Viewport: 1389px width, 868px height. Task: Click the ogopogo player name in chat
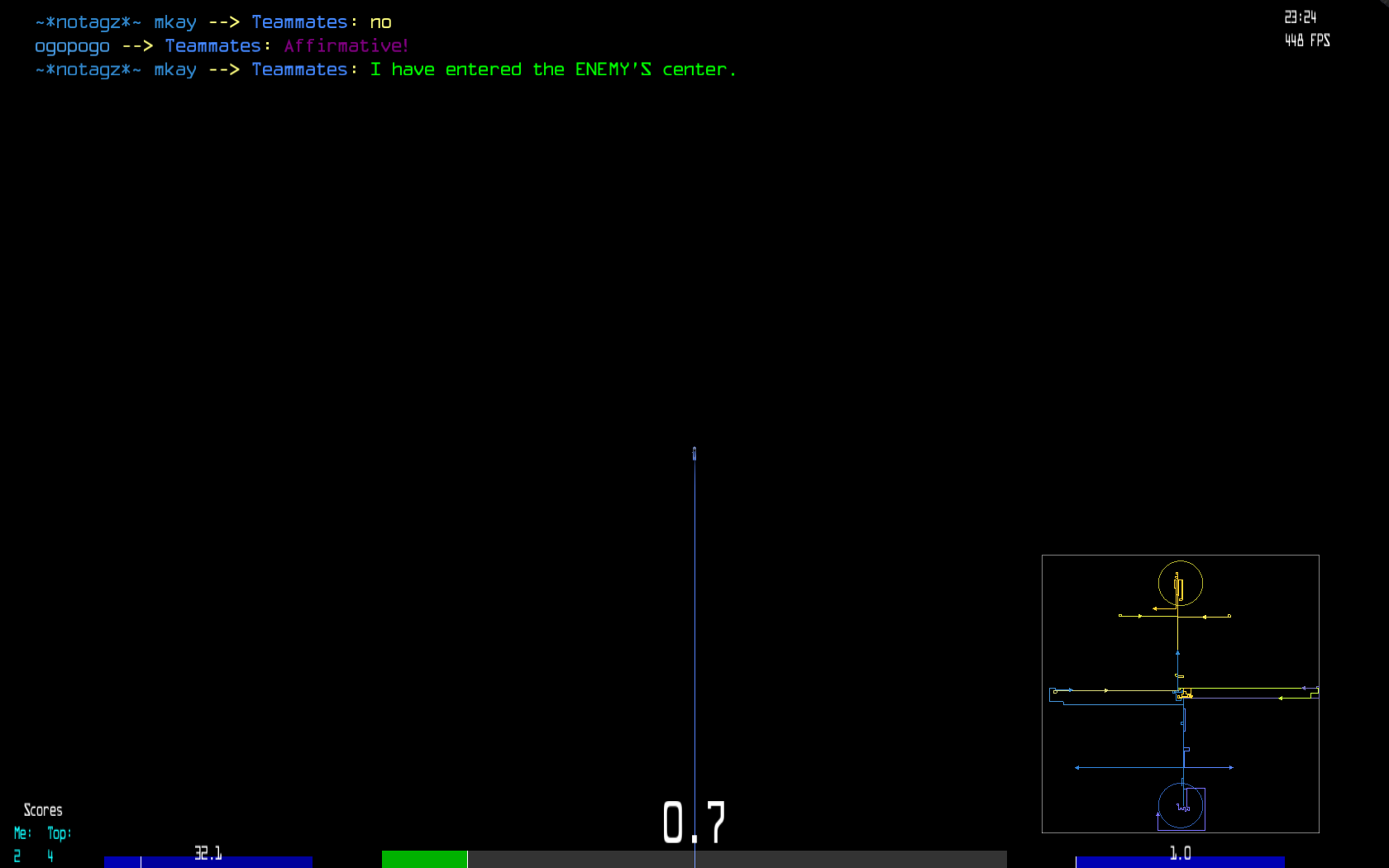[72, 46]
